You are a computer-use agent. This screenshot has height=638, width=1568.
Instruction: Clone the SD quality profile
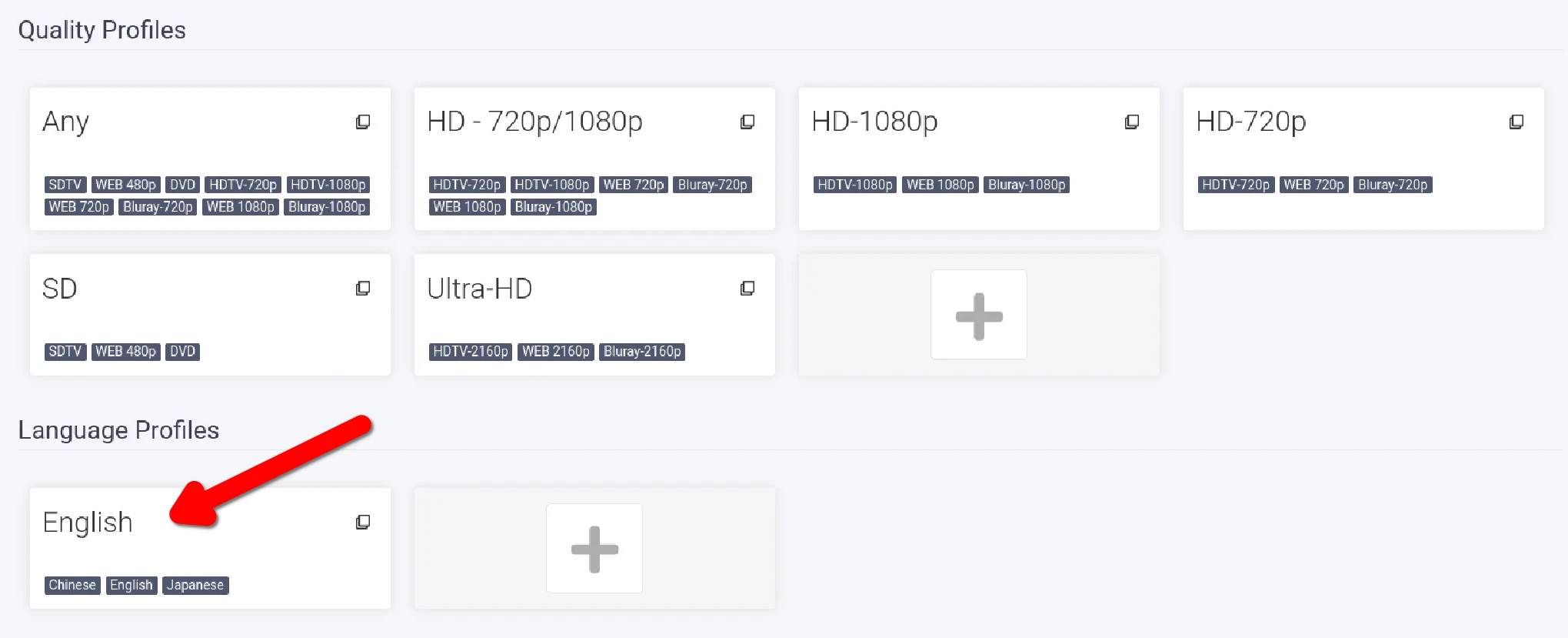(x=363, y=289)
